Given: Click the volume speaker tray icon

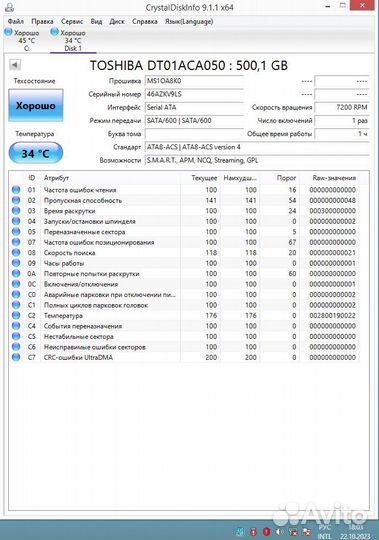Looking at the screenshot, I should (280, 532).
